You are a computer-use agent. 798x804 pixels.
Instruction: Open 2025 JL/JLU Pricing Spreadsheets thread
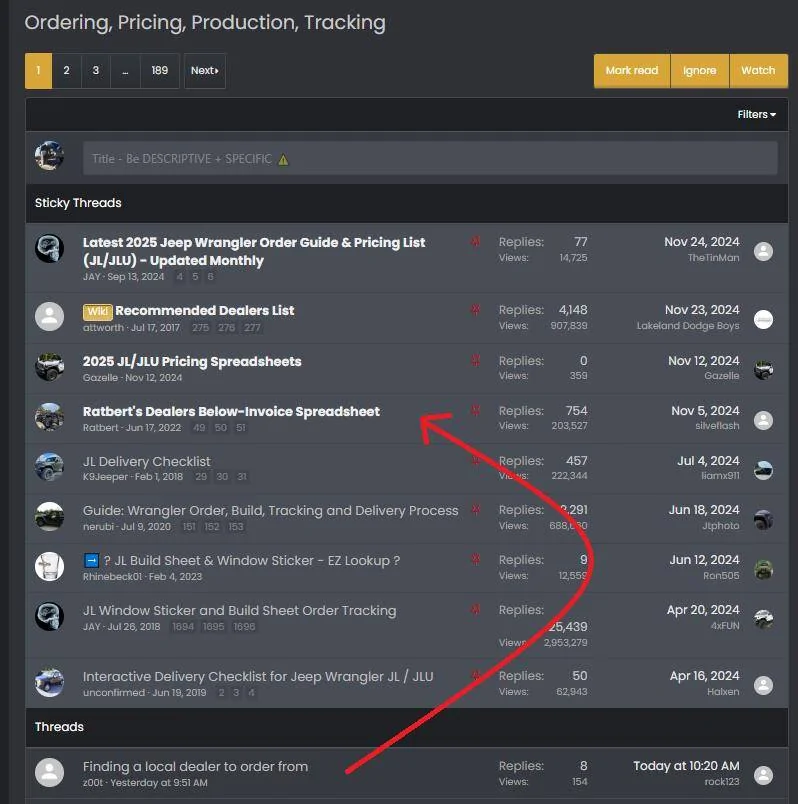[192, 361]
